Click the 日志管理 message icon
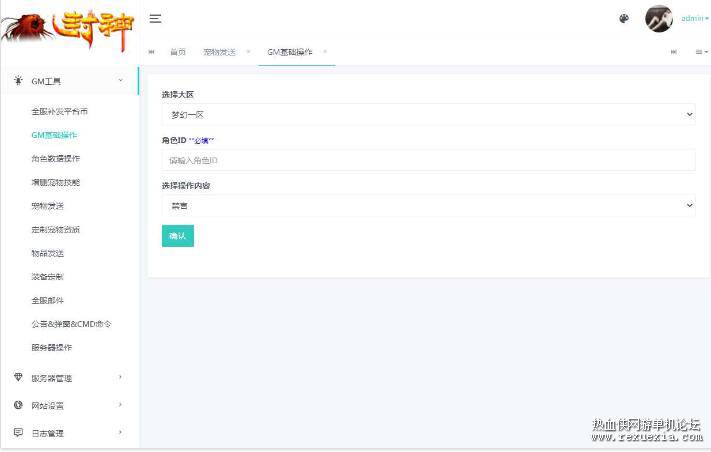 18,433
